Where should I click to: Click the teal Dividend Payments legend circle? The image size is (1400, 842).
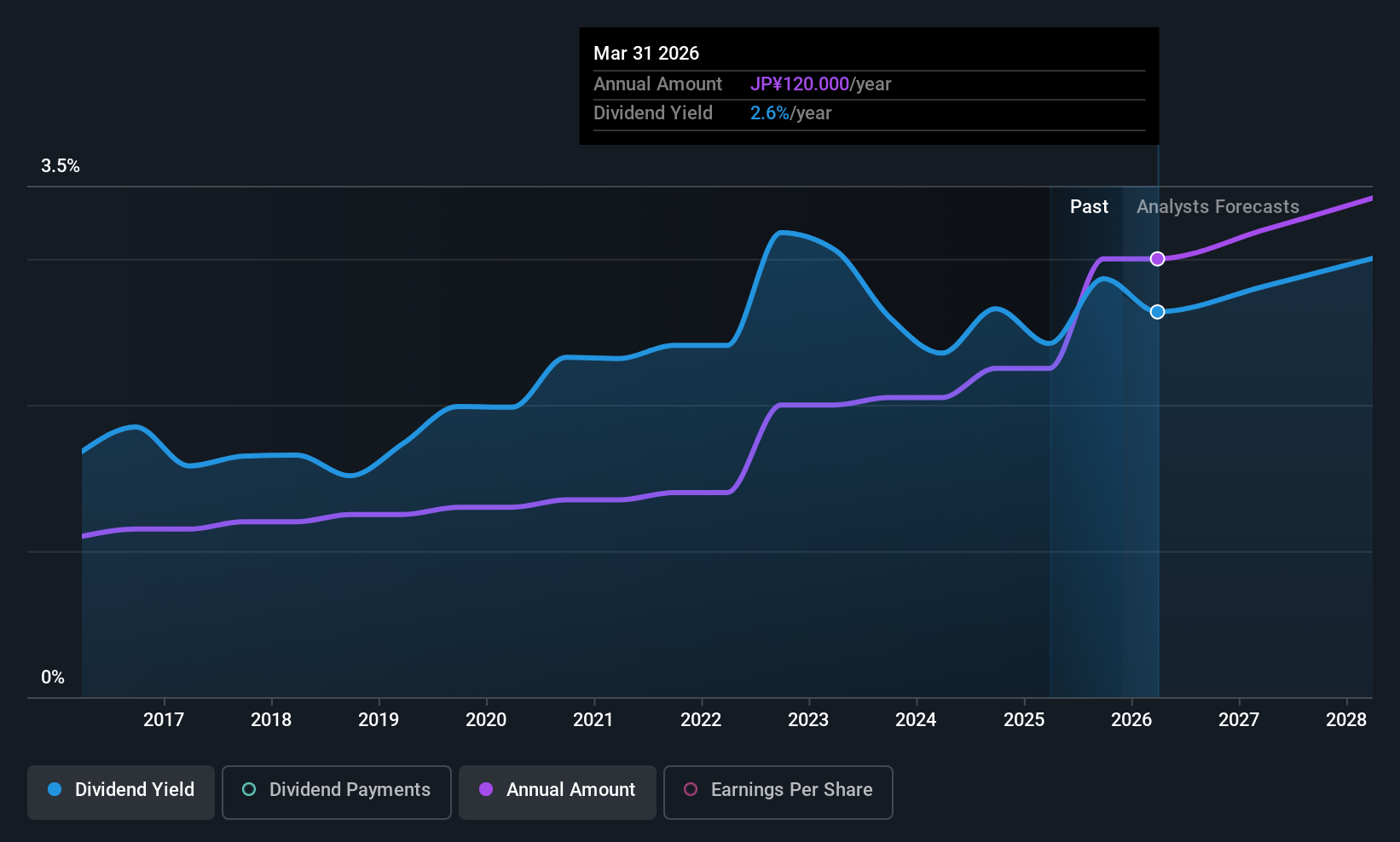249,790
